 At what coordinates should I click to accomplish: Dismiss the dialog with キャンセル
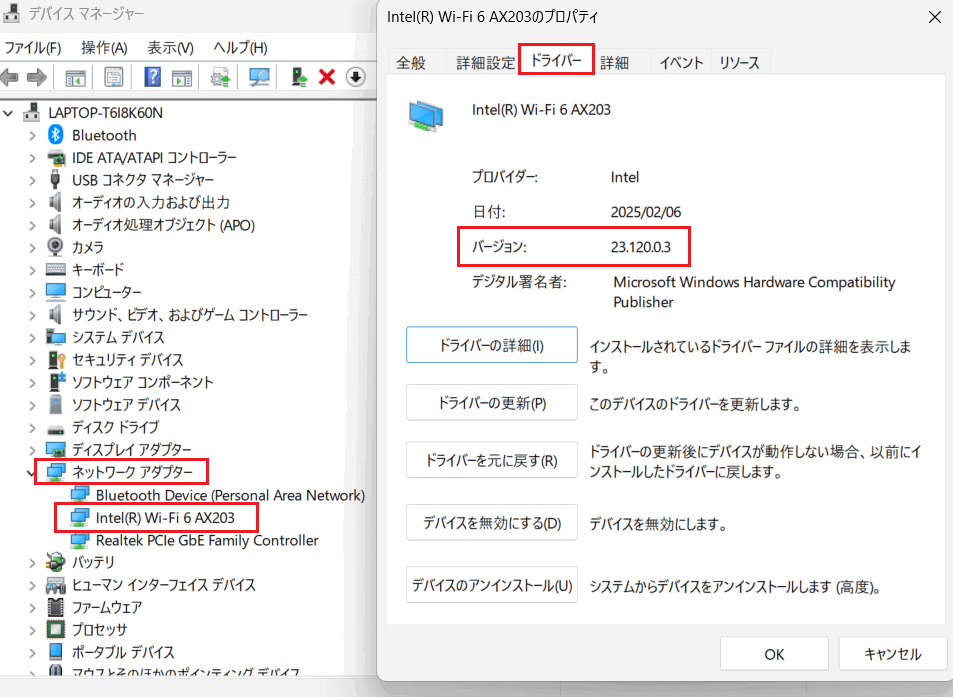(893, 654)
